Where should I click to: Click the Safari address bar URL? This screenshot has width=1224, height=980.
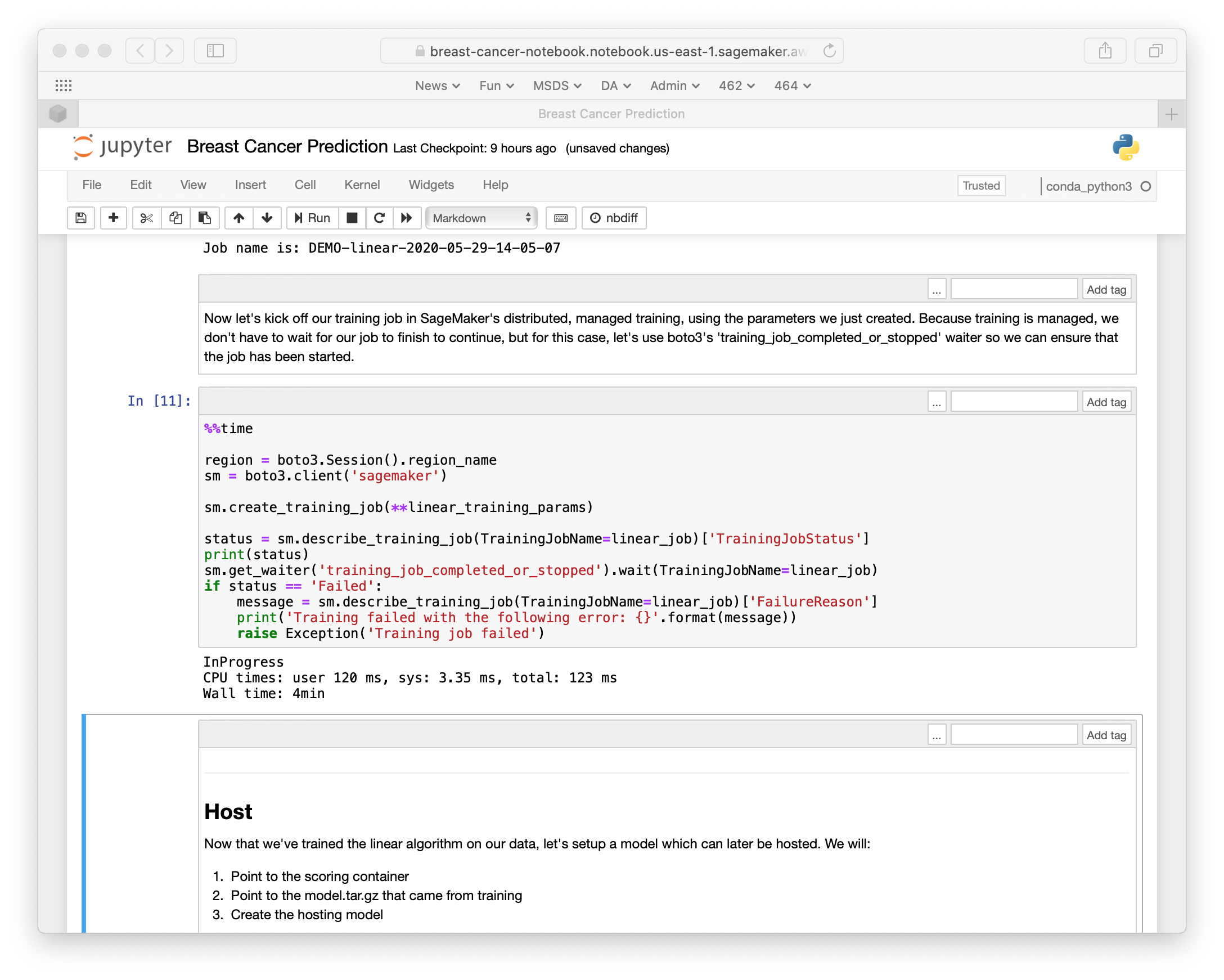[611, 51]
